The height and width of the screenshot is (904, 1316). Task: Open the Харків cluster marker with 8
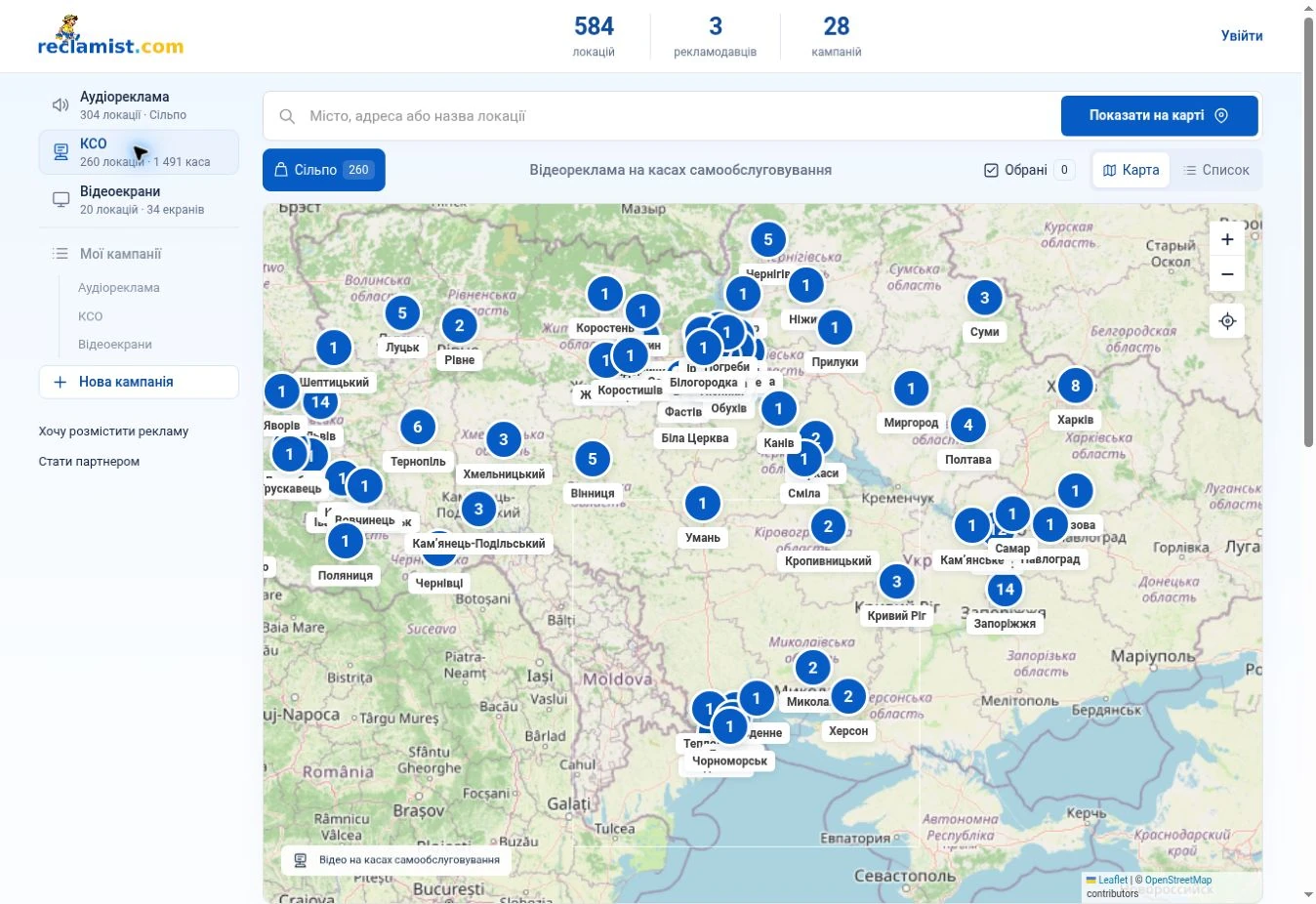pos(1075,386)
